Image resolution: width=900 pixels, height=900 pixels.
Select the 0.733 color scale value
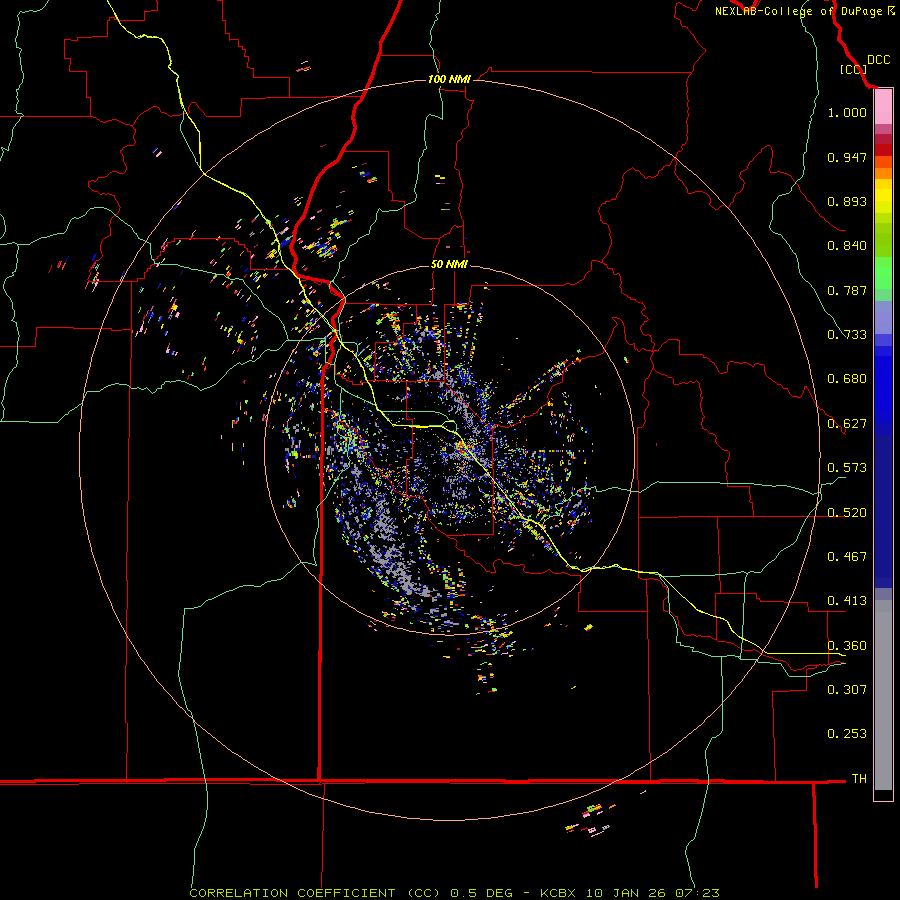[847, 335]
